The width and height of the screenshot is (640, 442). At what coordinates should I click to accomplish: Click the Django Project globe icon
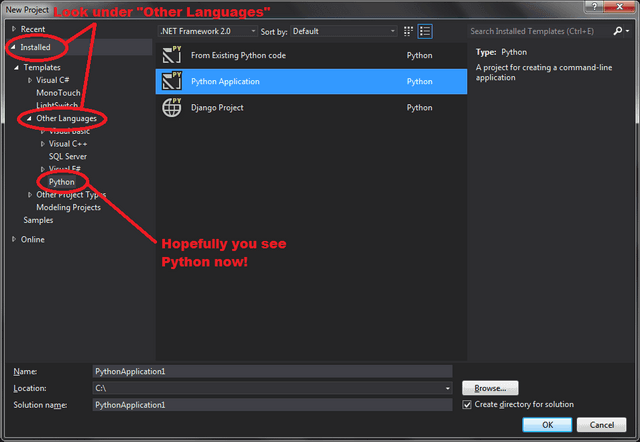[171, 107]
